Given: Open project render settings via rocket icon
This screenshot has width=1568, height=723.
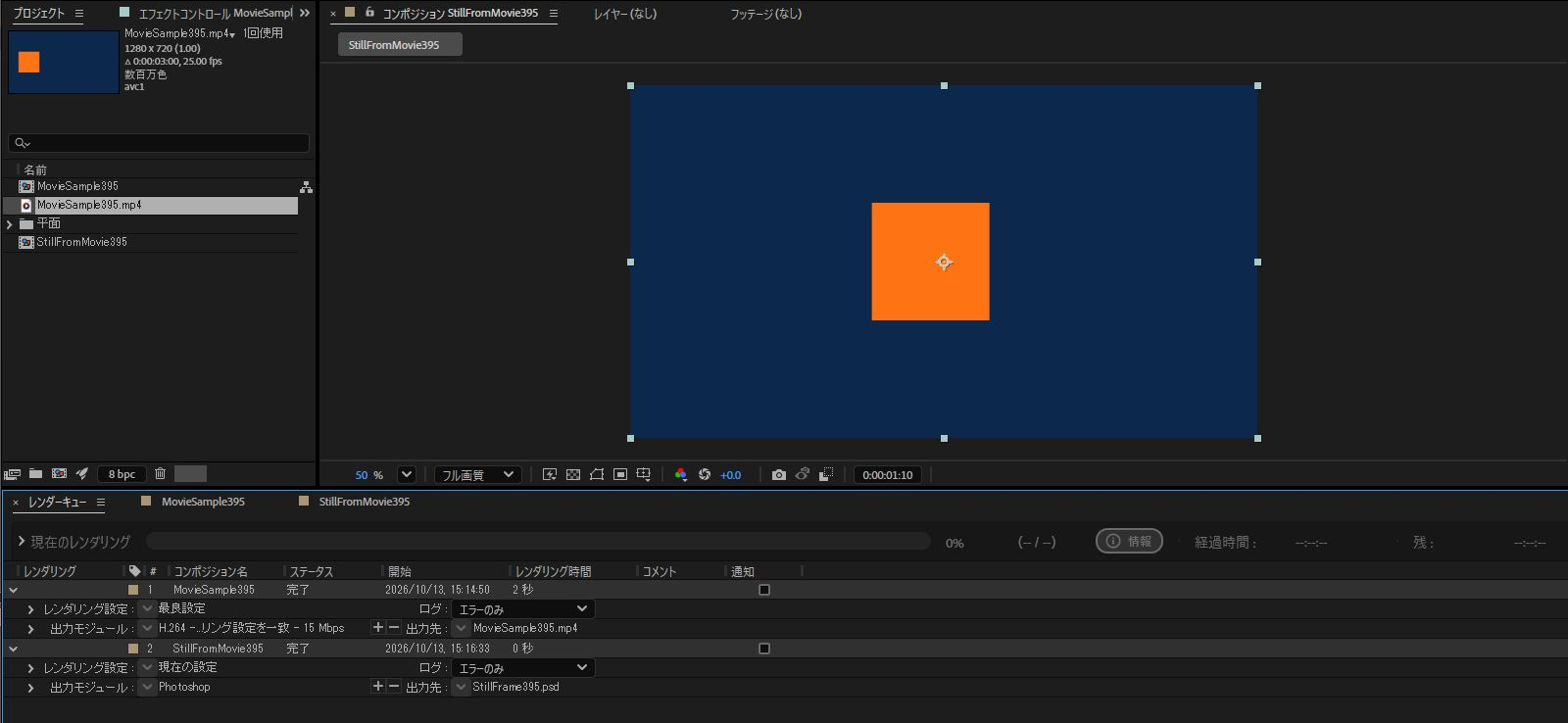Looking at the screenshot, I should [x=82, y=474].
